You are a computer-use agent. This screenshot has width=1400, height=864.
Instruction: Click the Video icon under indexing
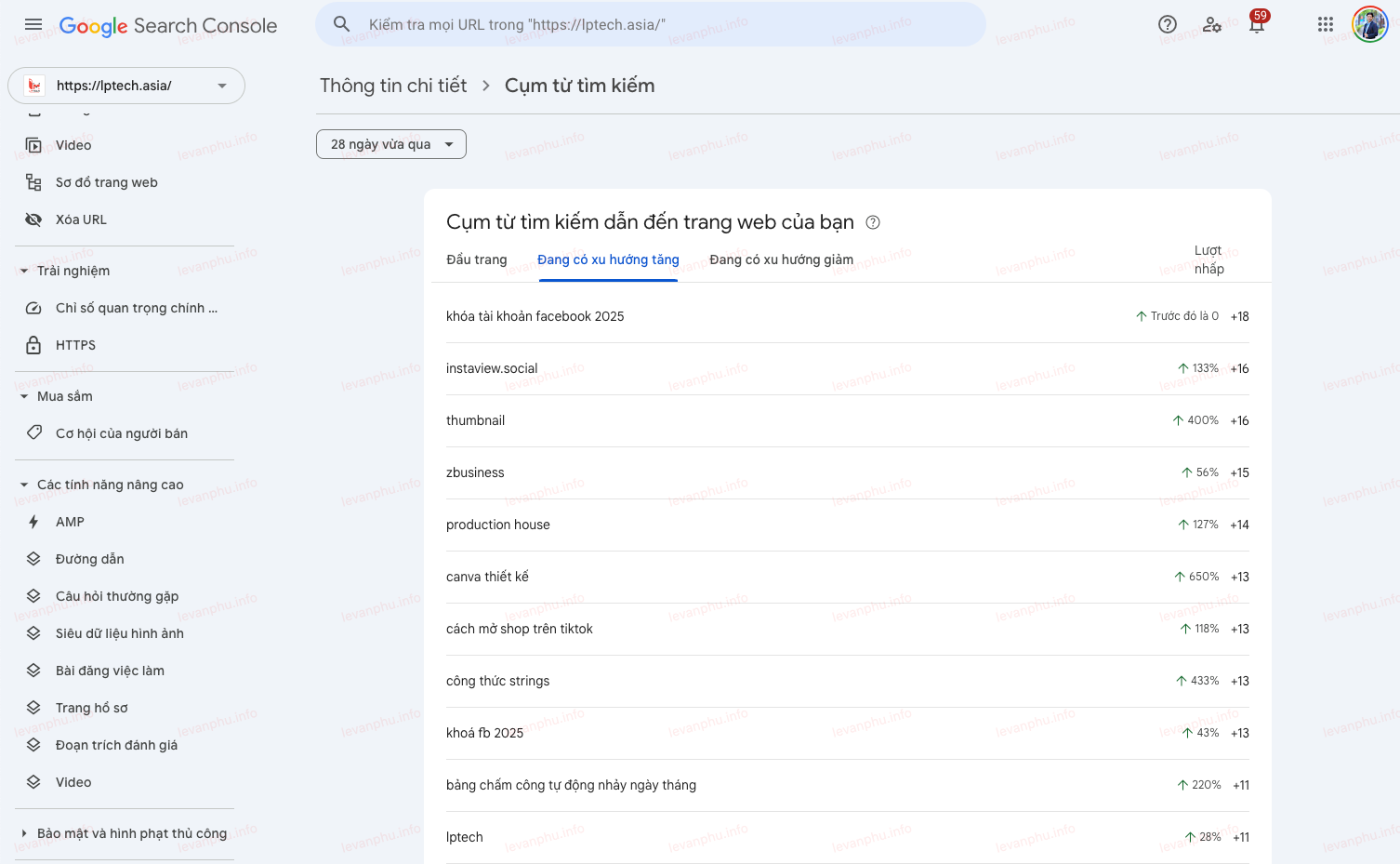33,145
